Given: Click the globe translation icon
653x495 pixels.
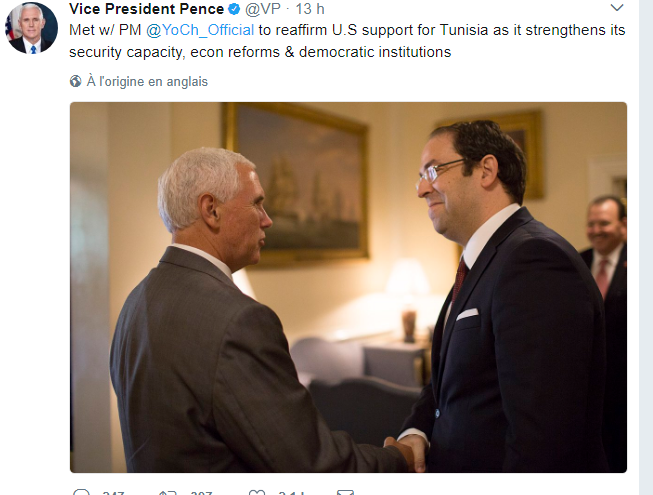Looking at the screenshot, I should [x=75, y=81].
